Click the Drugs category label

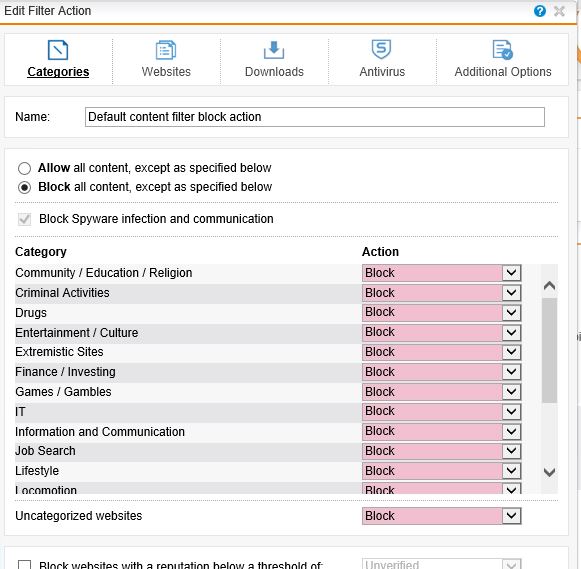tap(31, 313)
